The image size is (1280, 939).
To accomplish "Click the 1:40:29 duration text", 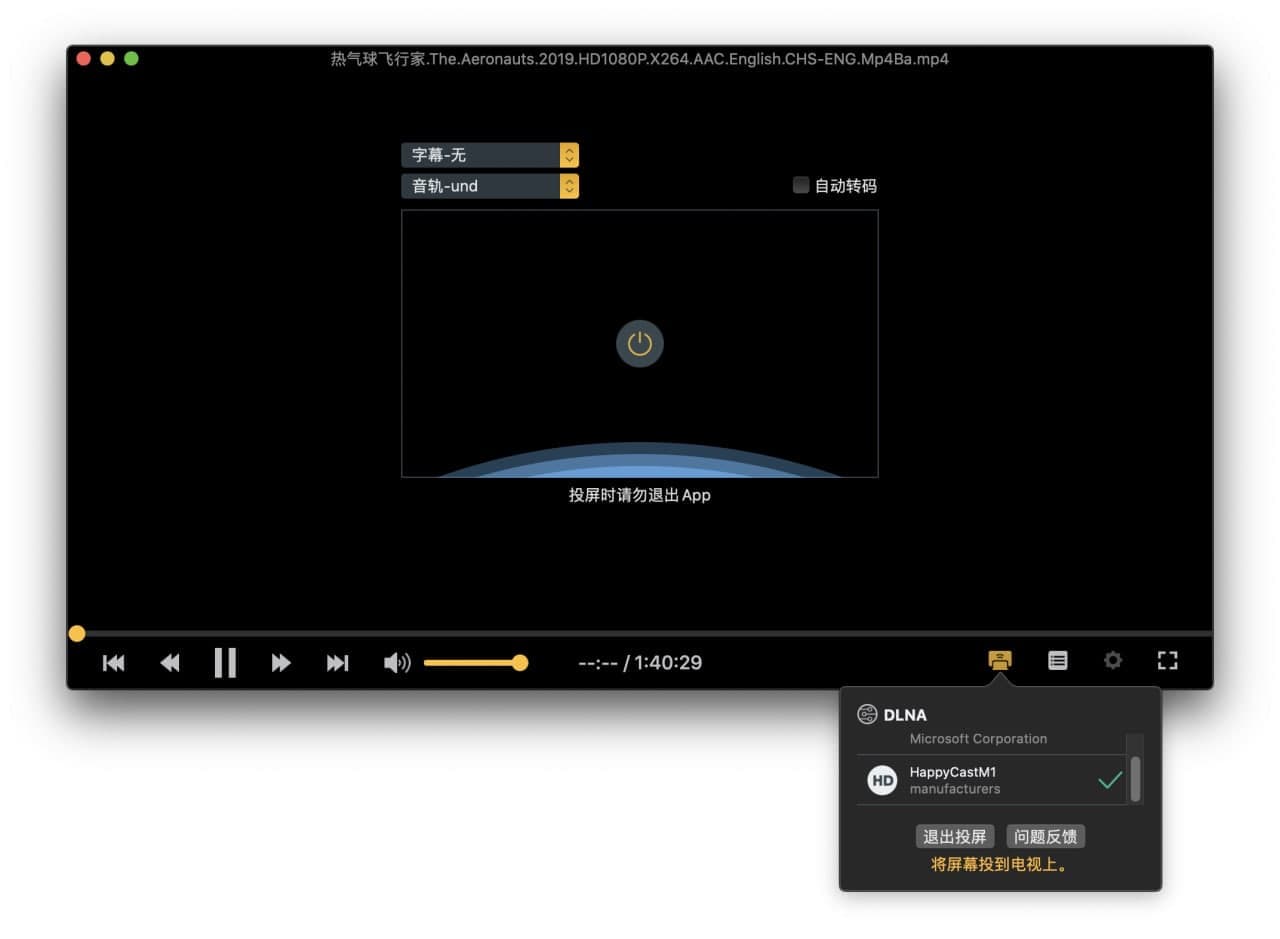I will (x=668, y=662).
